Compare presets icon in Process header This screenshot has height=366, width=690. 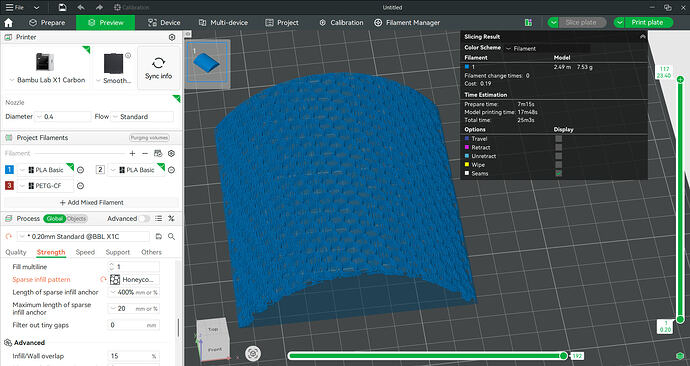point(171,218)
